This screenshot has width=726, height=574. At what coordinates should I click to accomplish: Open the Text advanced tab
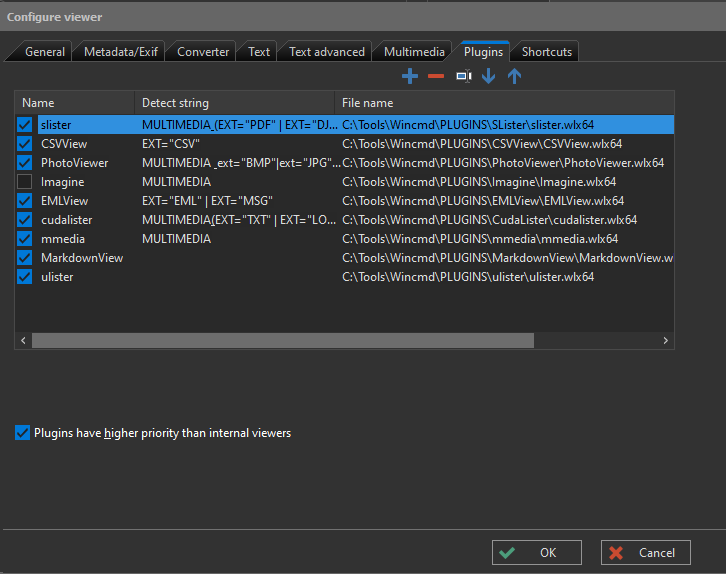click(326, 51)
